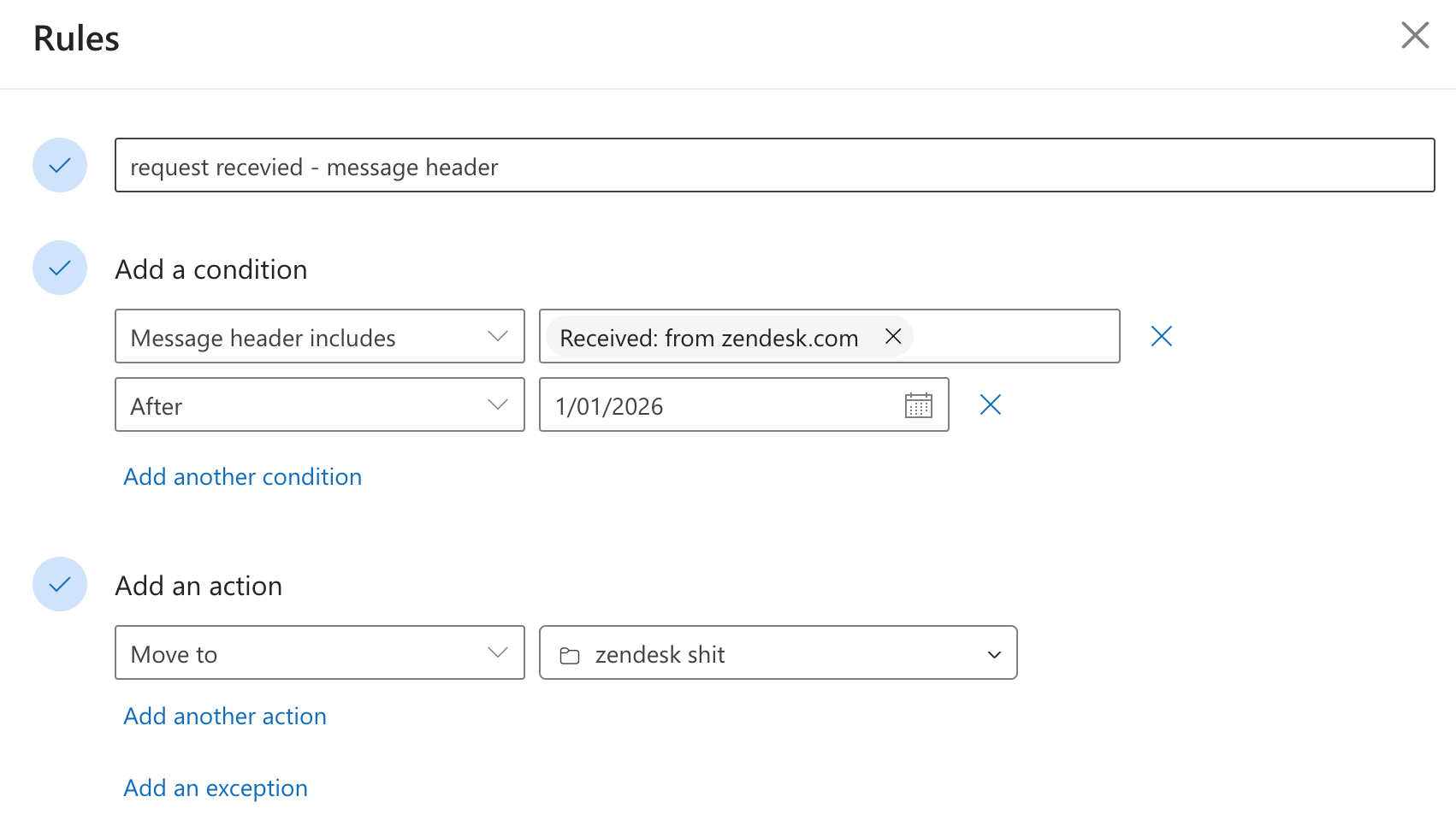This screenshot has height=826, width=1456.
Task: Click the empty area in header text box
Action: 1015,337
